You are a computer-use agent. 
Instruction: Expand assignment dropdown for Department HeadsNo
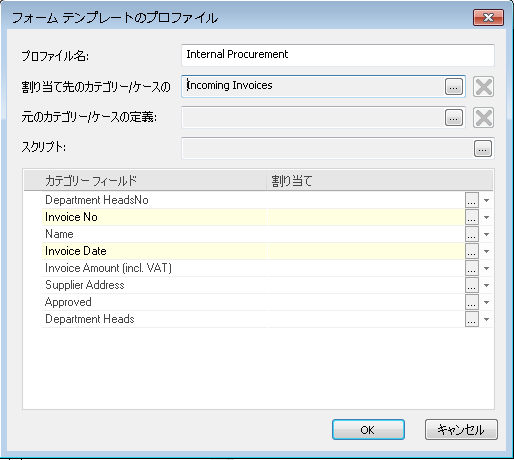pos(486,200)
